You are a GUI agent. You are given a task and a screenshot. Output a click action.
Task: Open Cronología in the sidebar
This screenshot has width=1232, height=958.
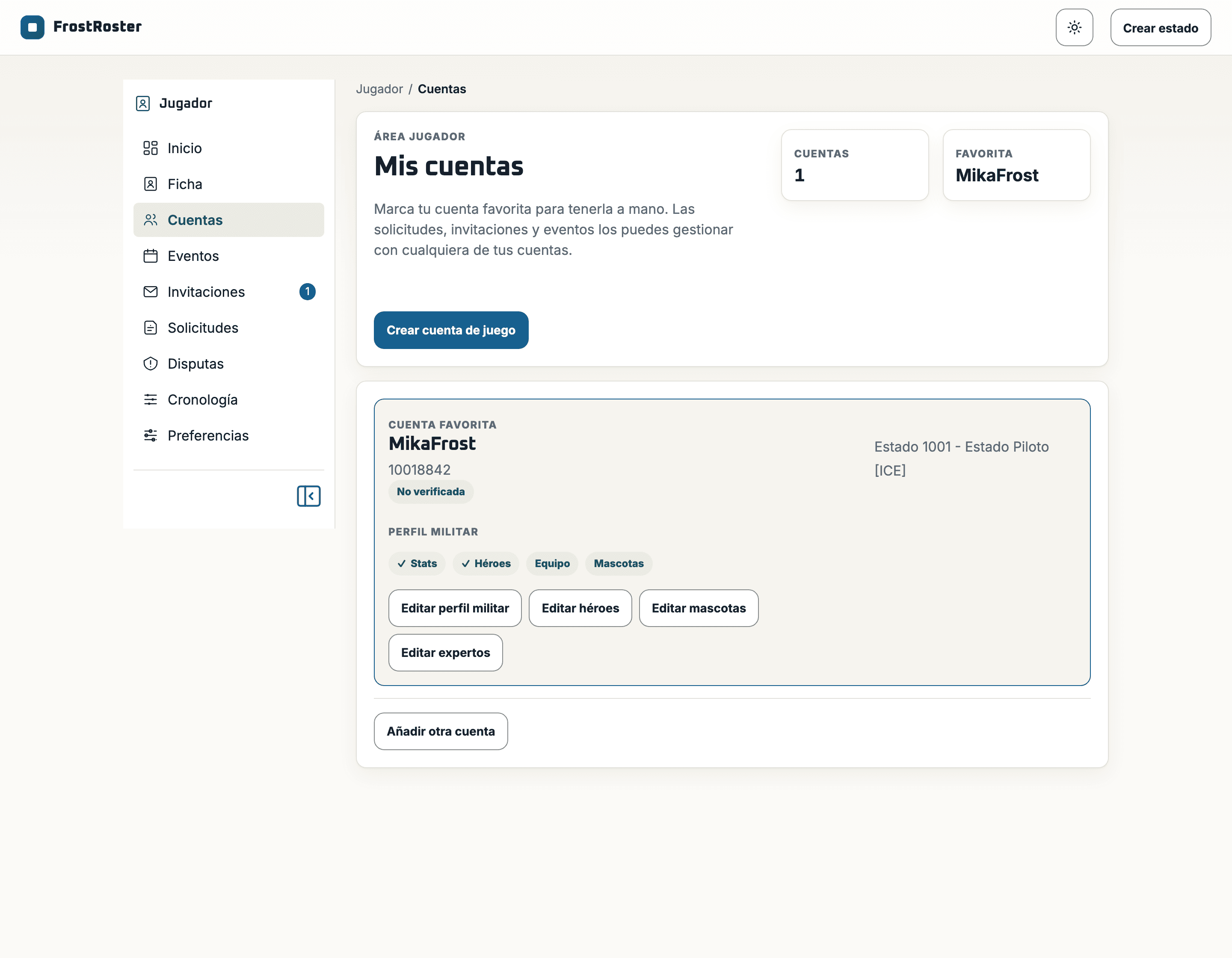[228, 400]
